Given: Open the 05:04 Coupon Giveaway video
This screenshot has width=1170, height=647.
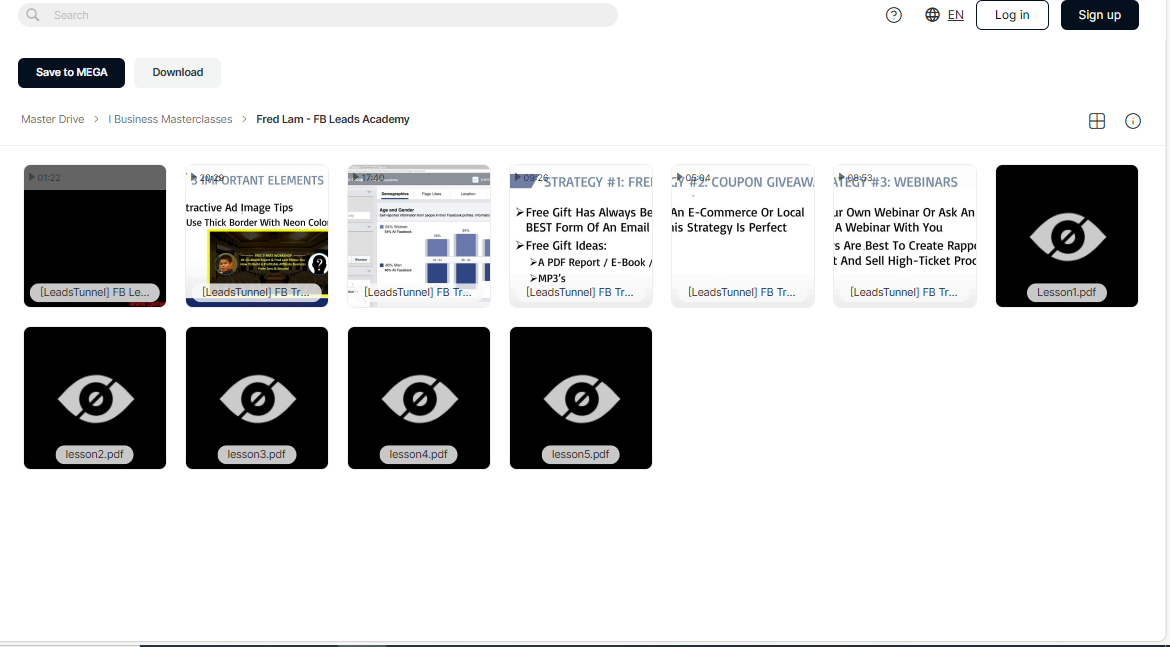Looking at the screenshot, I should 742,236.
